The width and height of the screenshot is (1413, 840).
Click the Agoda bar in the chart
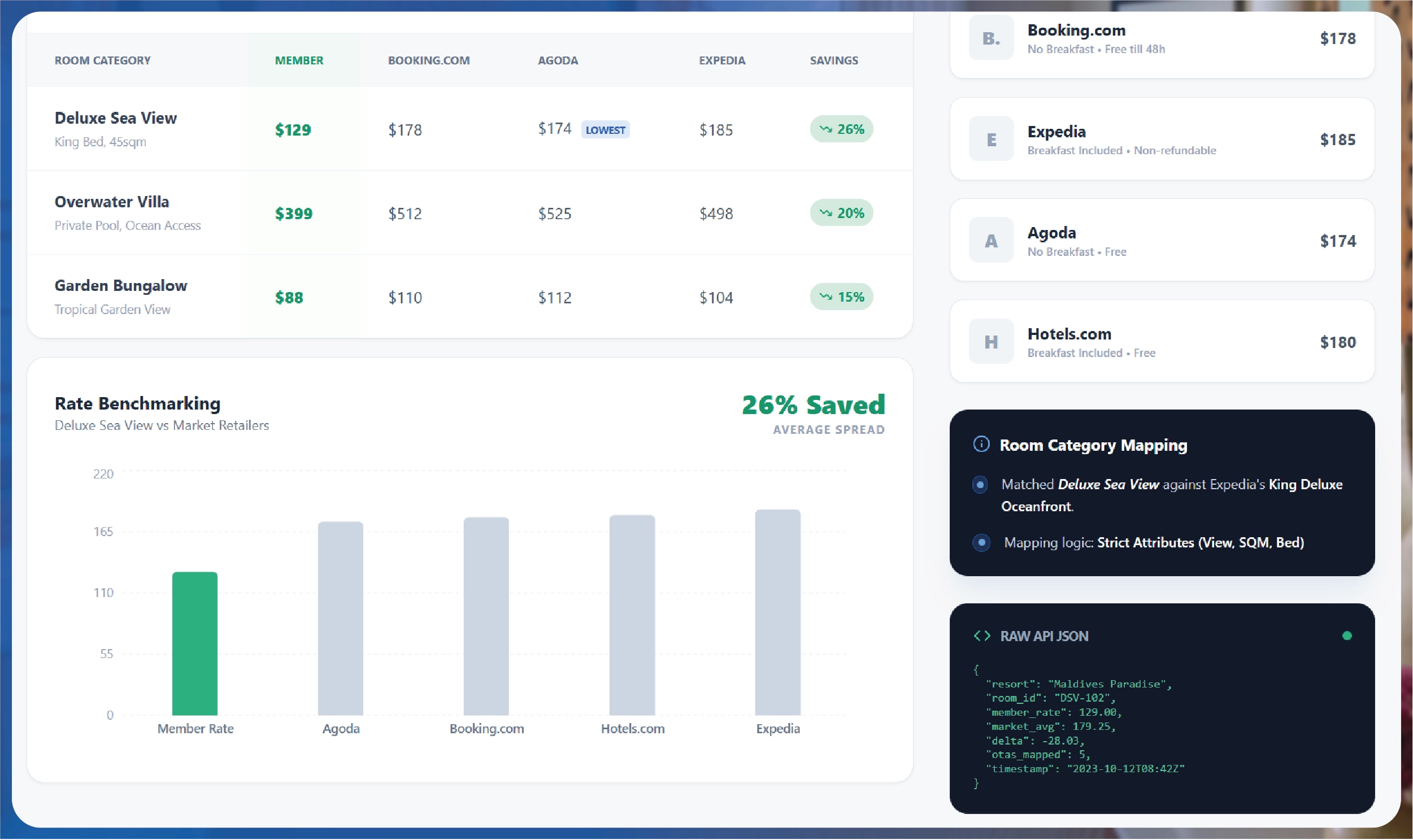pyautogui.click(x=340, y=619)
